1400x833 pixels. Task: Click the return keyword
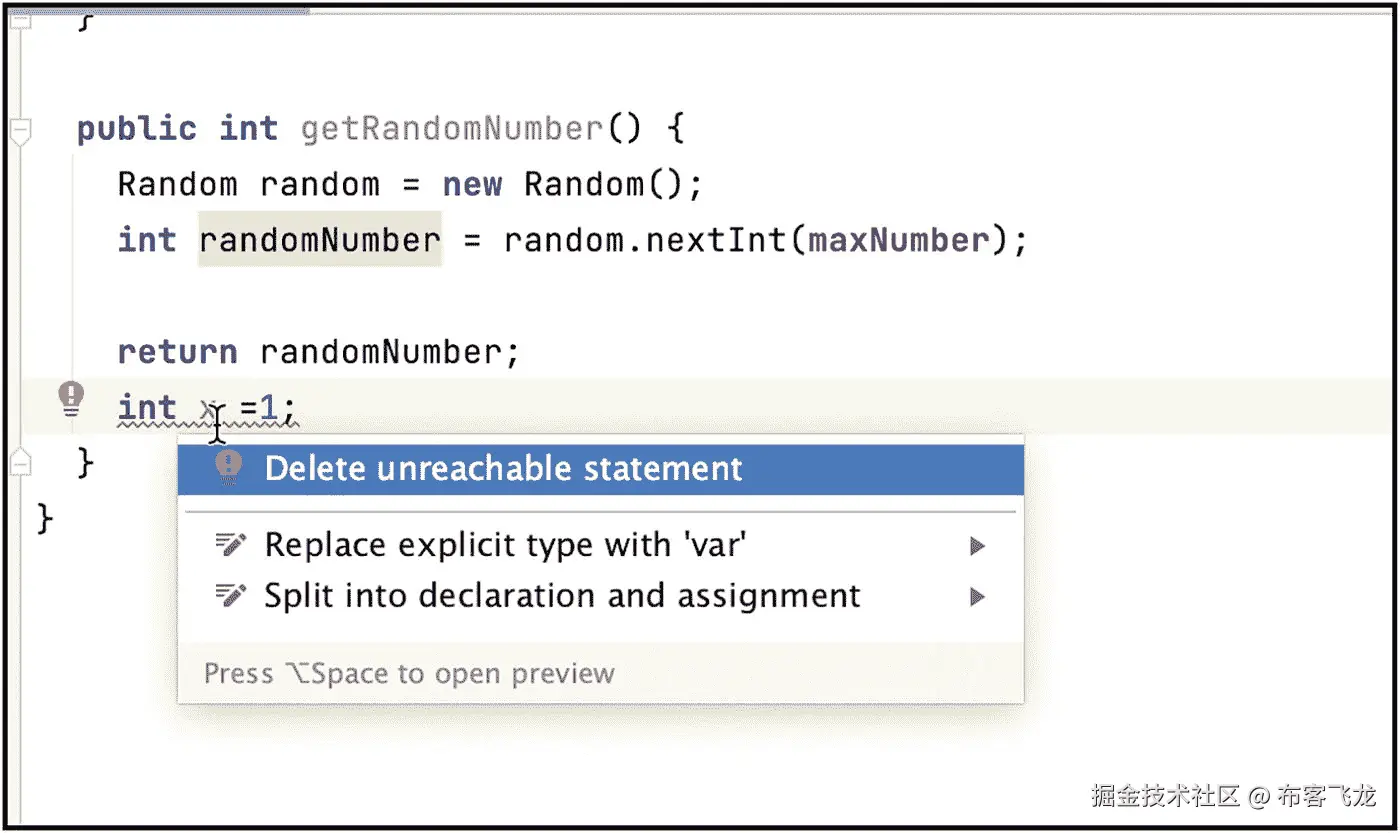click(x=177, y=352)
